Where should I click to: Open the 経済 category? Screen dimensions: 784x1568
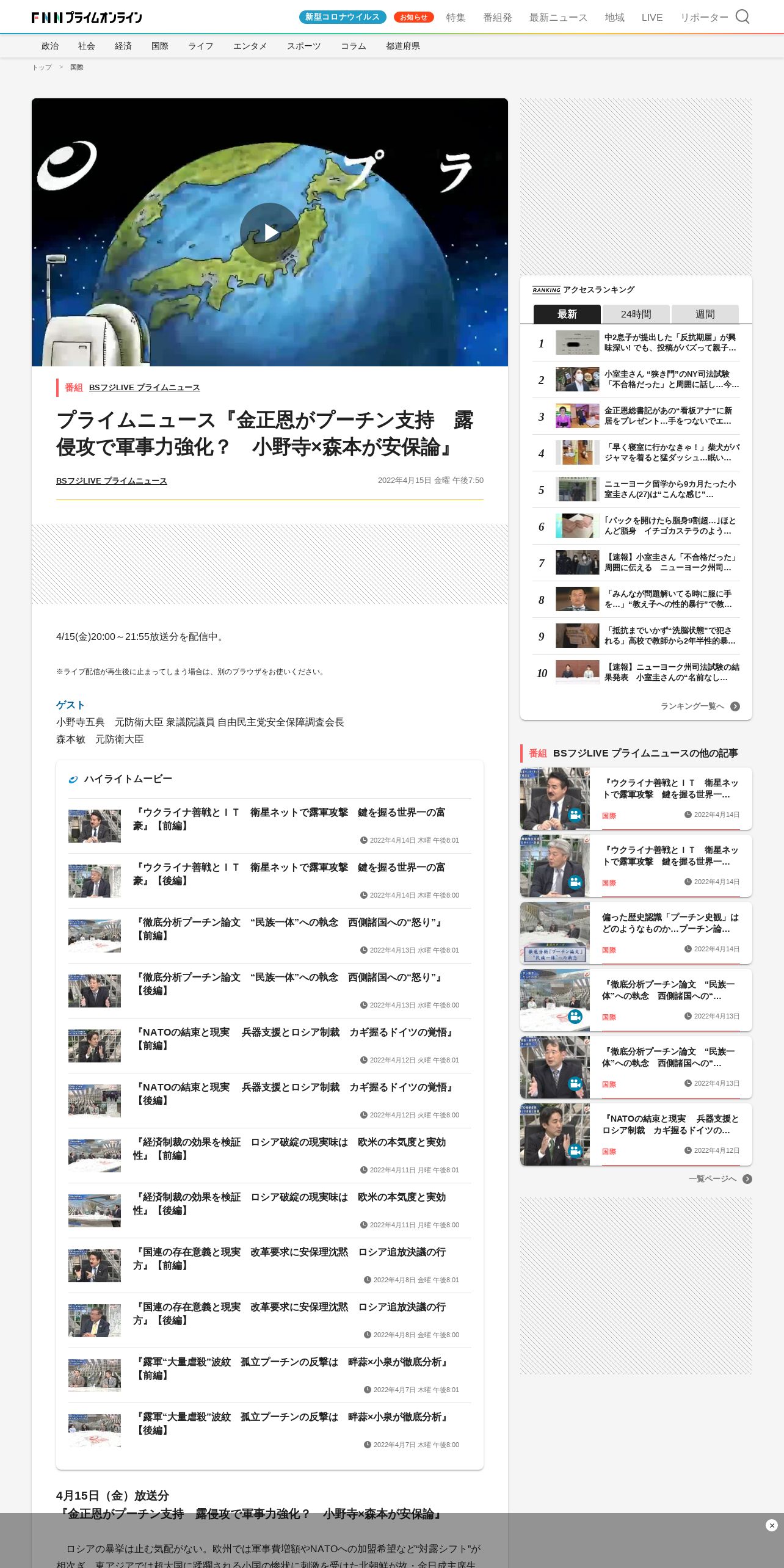point(123,46)
